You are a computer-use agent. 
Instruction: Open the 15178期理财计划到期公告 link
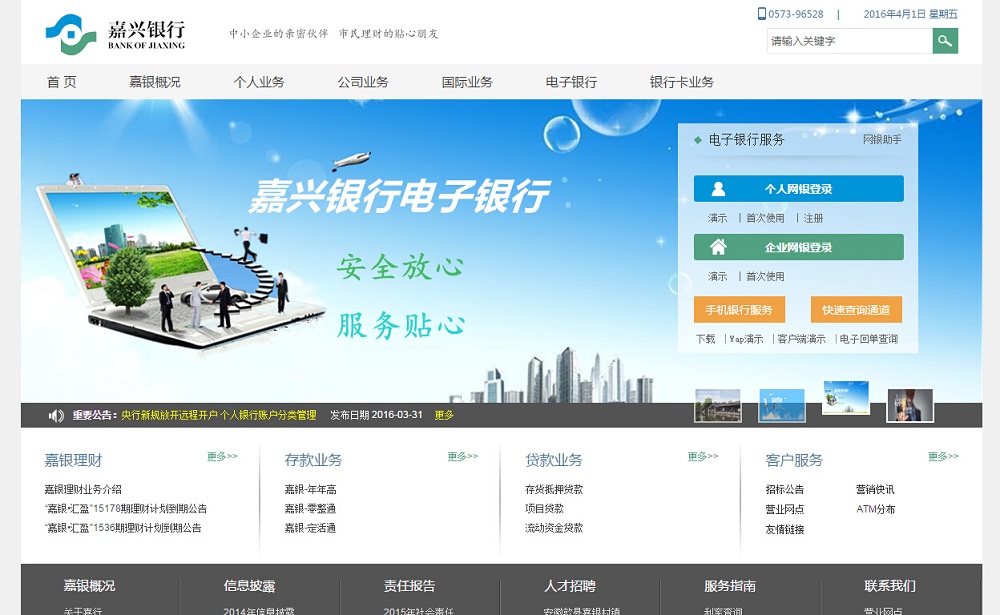[126, 508]
